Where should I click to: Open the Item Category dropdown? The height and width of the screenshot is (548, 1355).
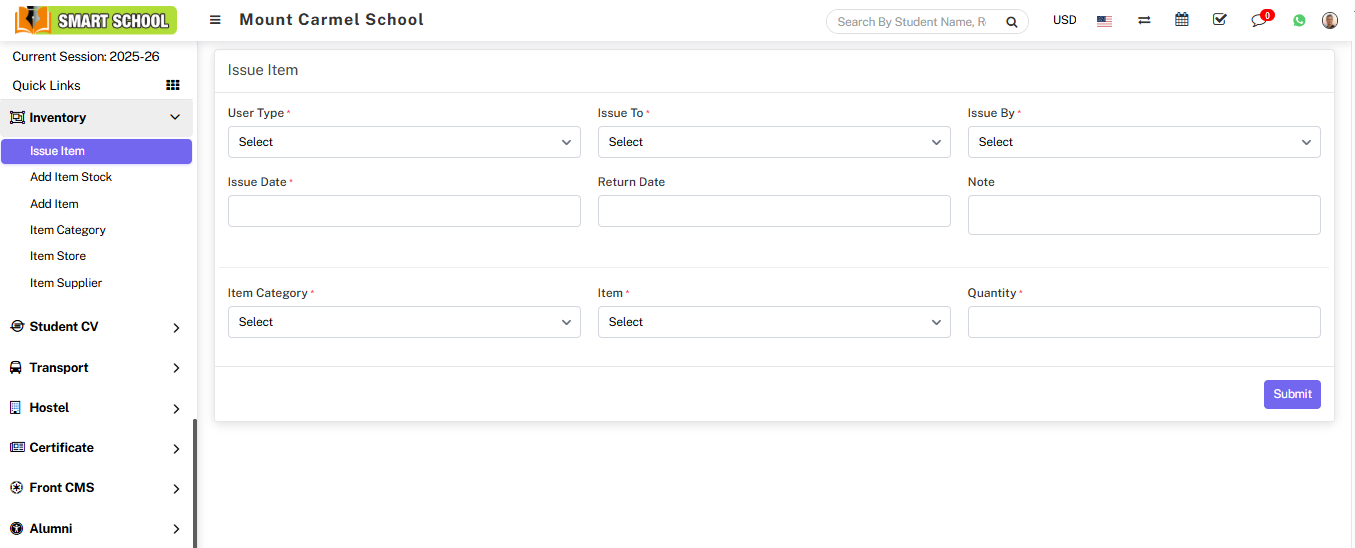404,322
